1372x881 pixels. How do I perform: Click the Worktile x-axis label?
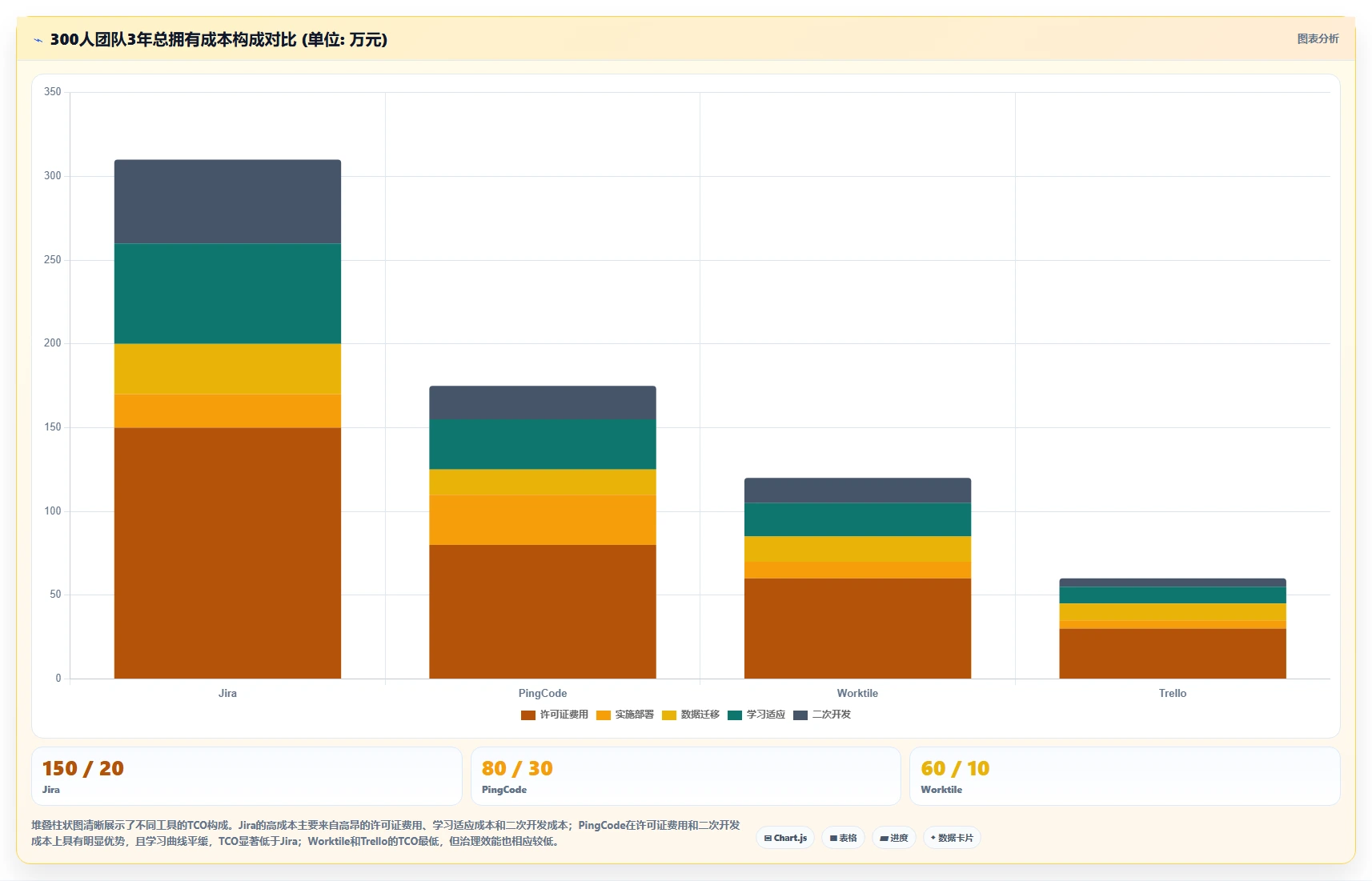click(857, 693)
